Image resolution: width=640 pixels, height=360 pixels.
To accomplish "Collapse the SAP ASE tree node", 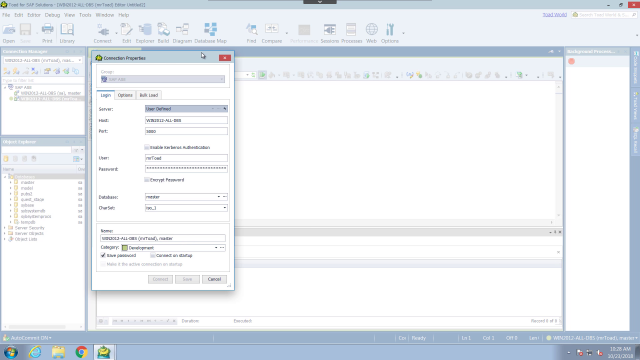I will click(5, 87).
